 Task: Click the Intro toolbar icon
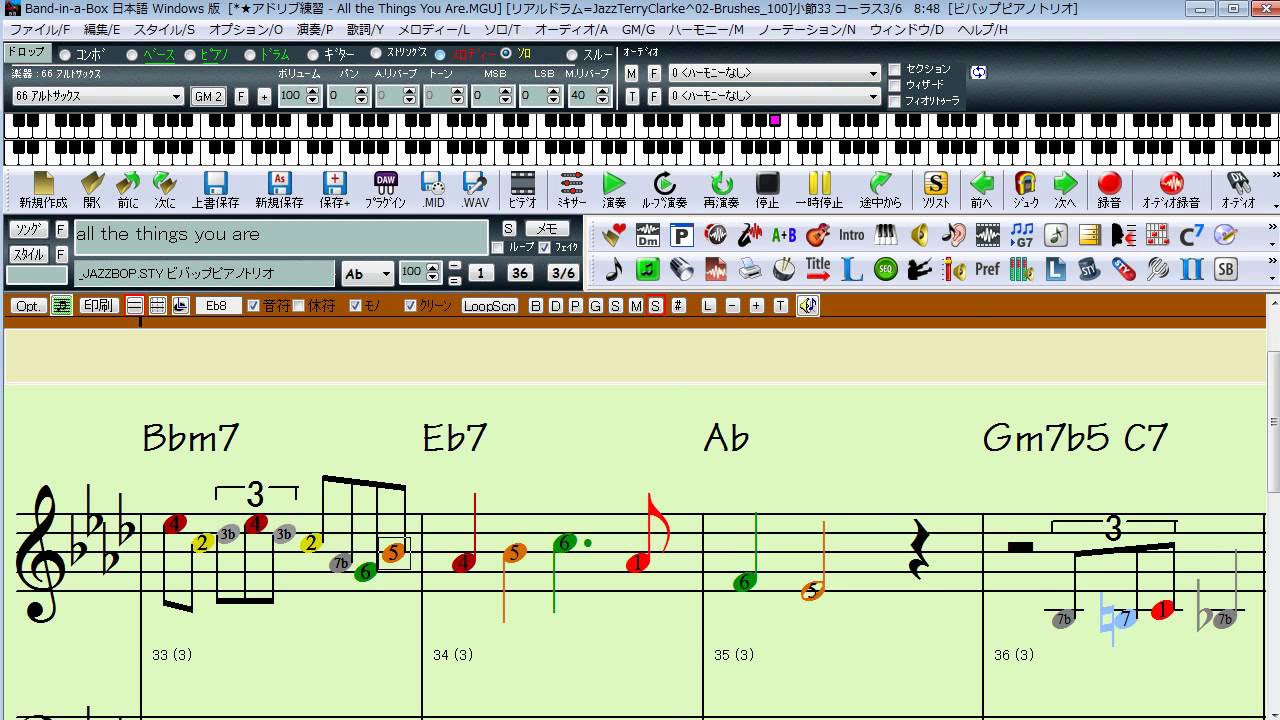[x=852, y=235]
